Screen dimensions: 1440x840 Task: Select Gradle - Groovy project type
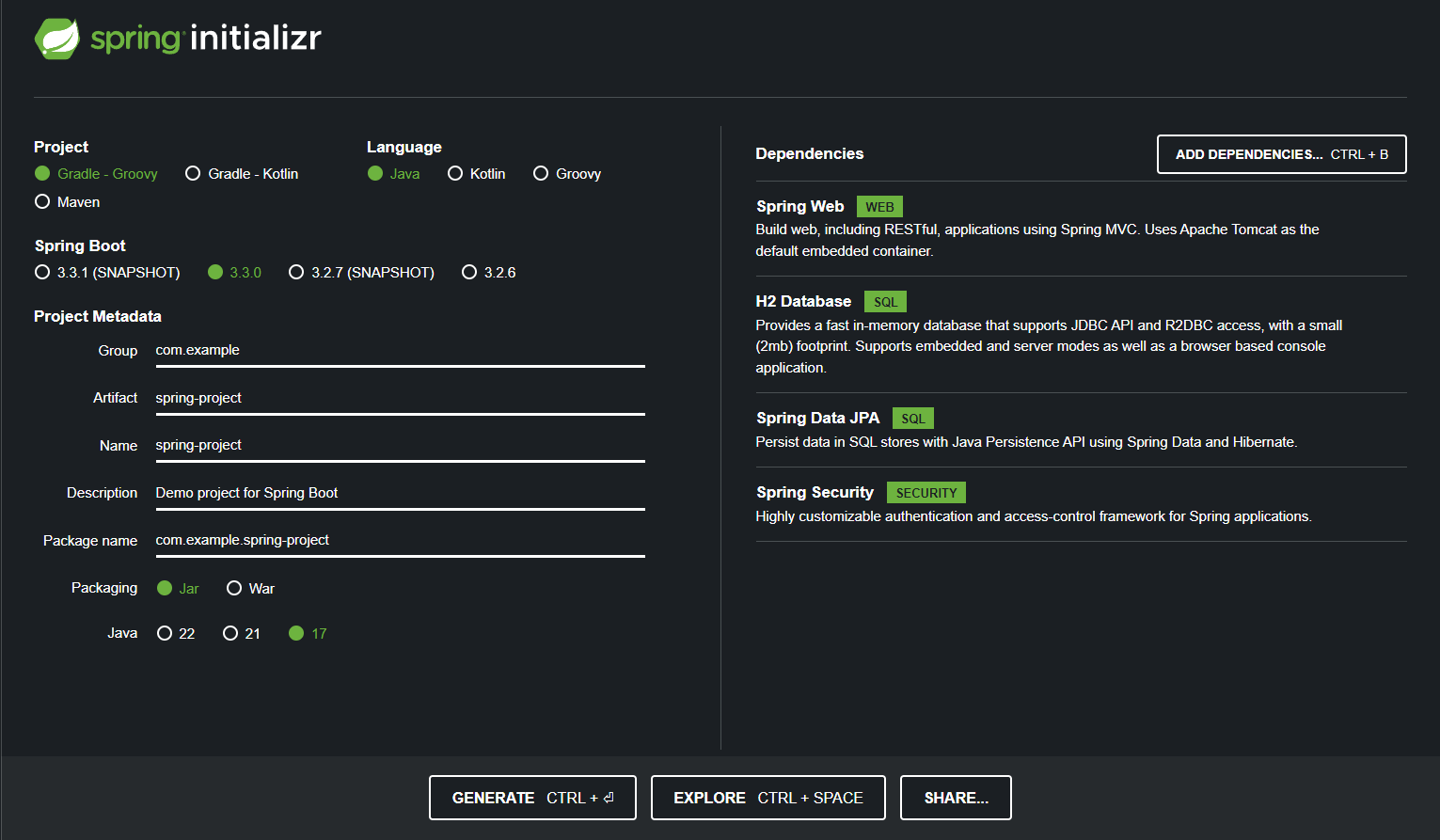pyautogui.click(x=96, y=174)
